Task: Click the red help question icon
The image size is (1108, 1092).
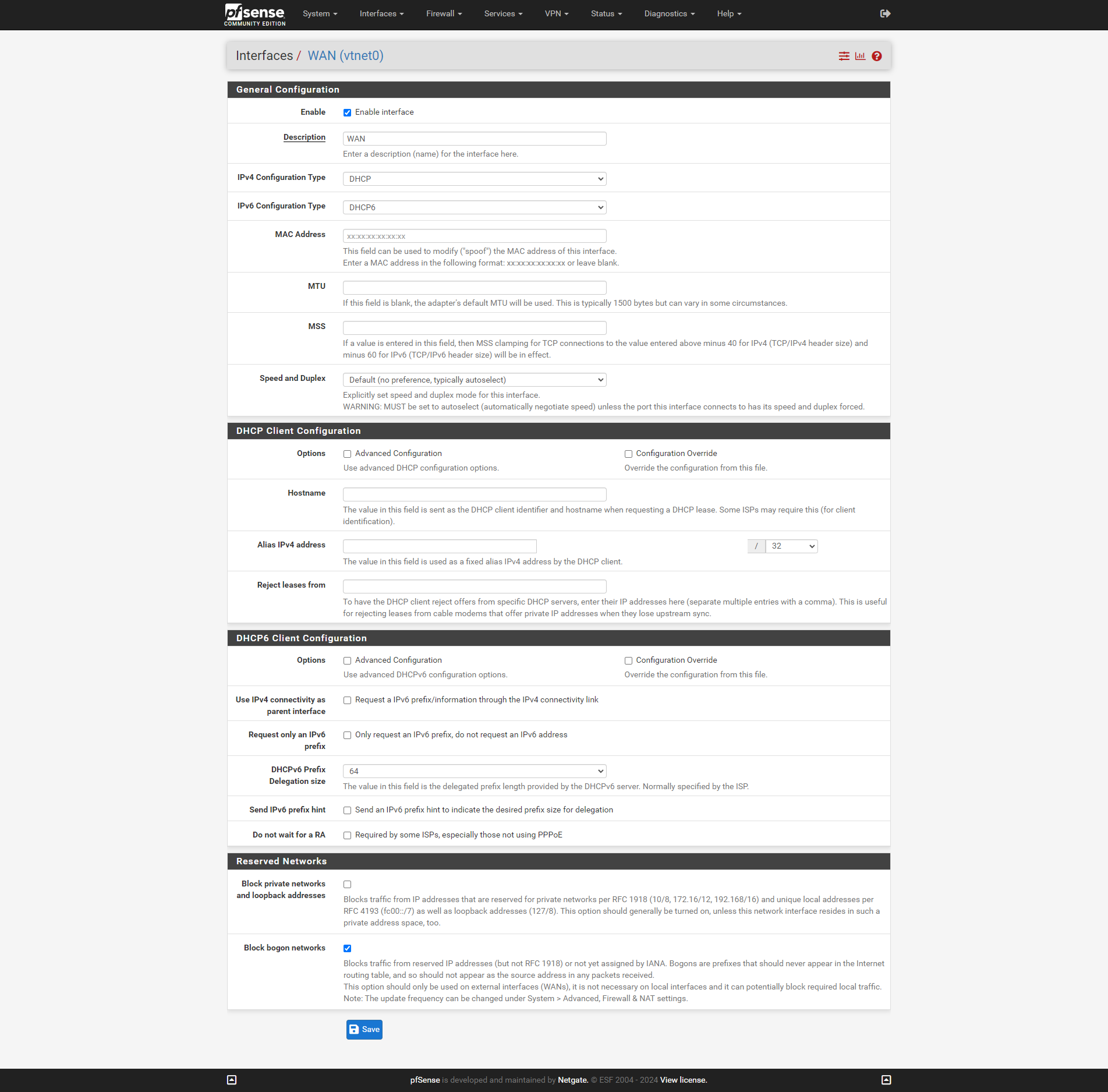Action: [876, 56]
